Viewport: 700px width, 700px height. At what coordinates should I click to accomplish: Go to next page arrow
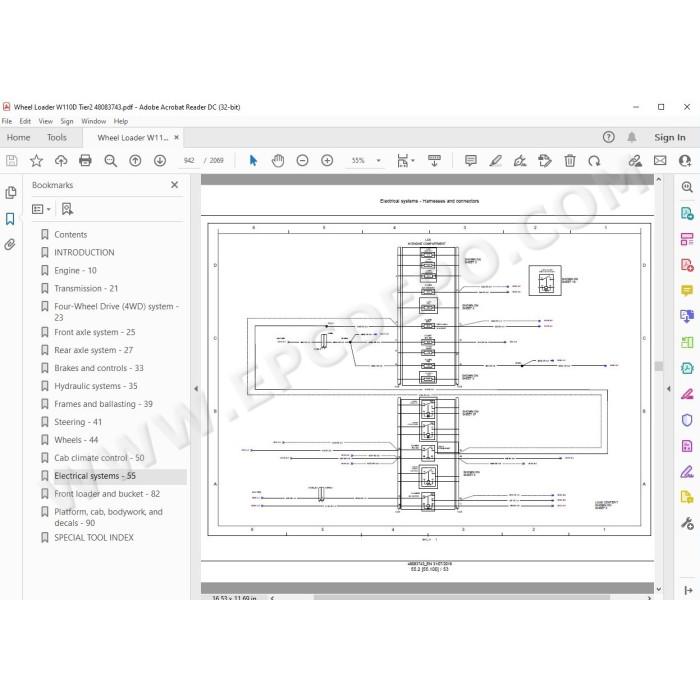click(x=160, y=161)
